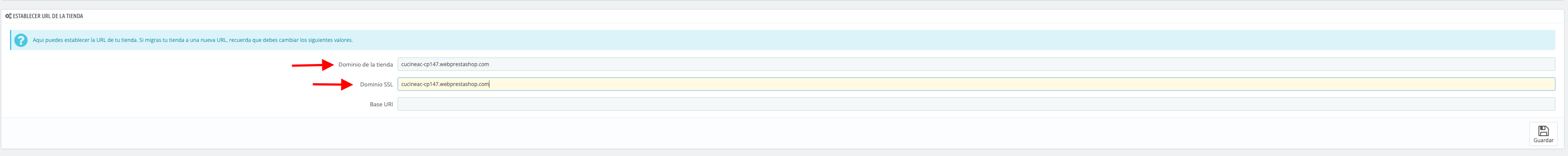Image resolution: width=1568 pixels, height=156 pixels.
Task: Focus the empty Base URI field
Action: [x=976, y=105]
